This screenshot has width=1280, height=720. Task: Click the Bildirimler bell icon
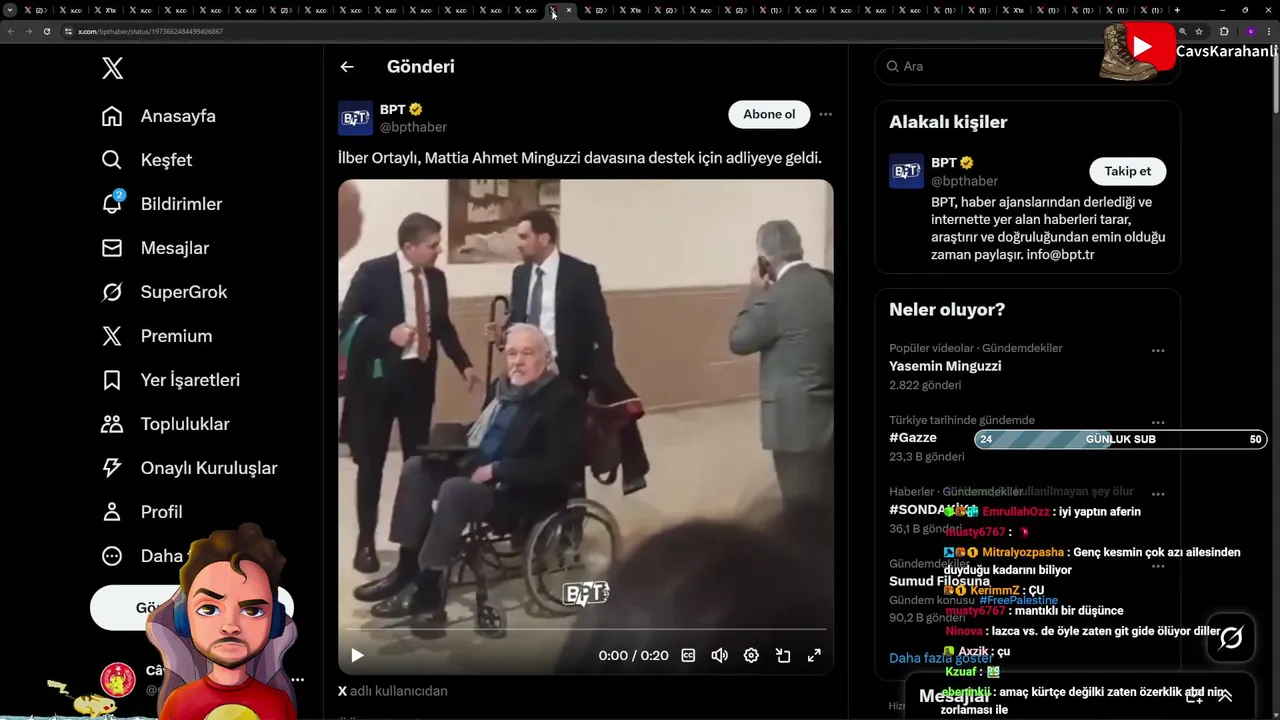click(112, 204)
